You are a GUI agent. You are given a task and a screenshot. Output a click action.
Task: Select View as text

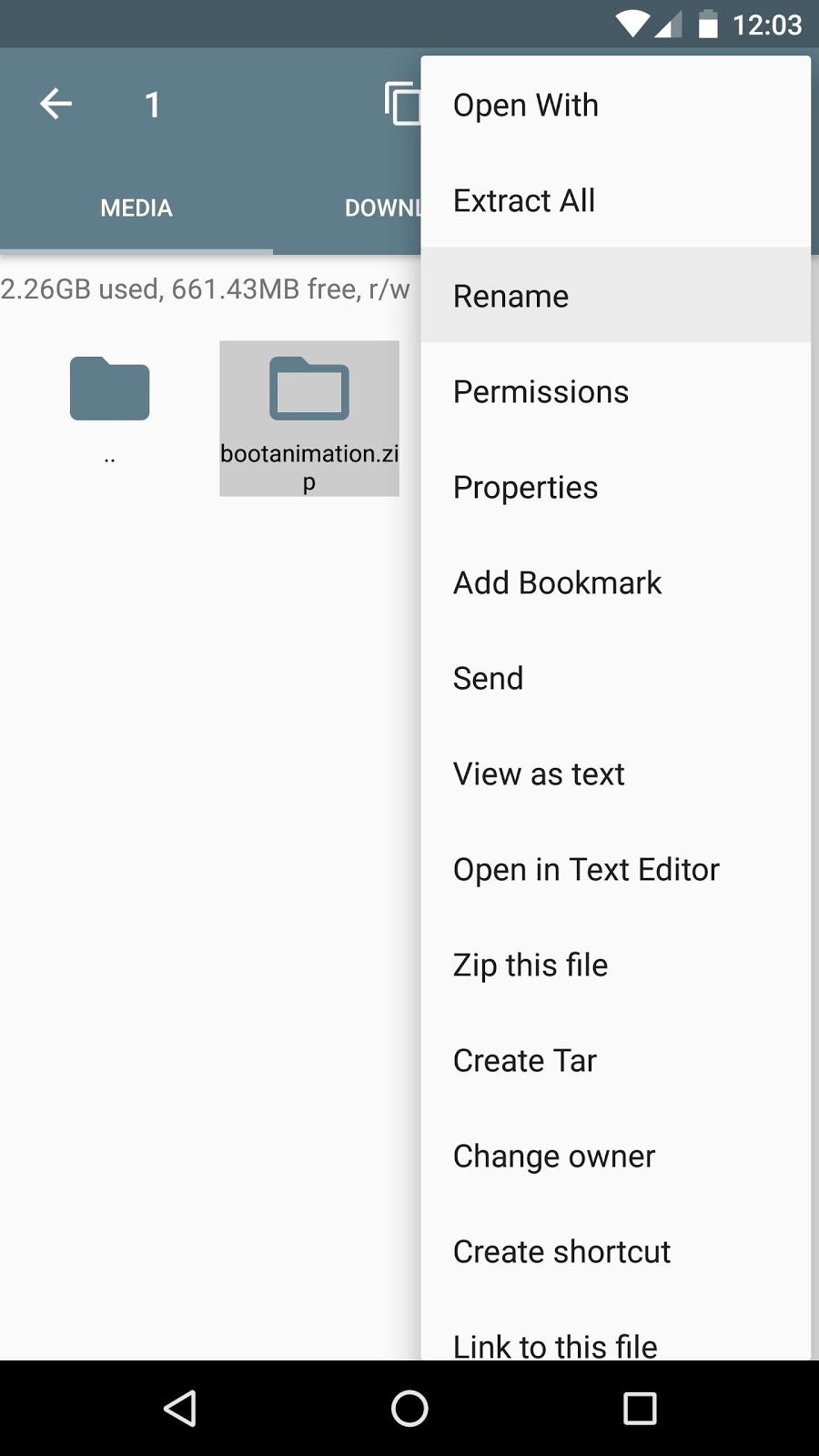tap(616, 773)
